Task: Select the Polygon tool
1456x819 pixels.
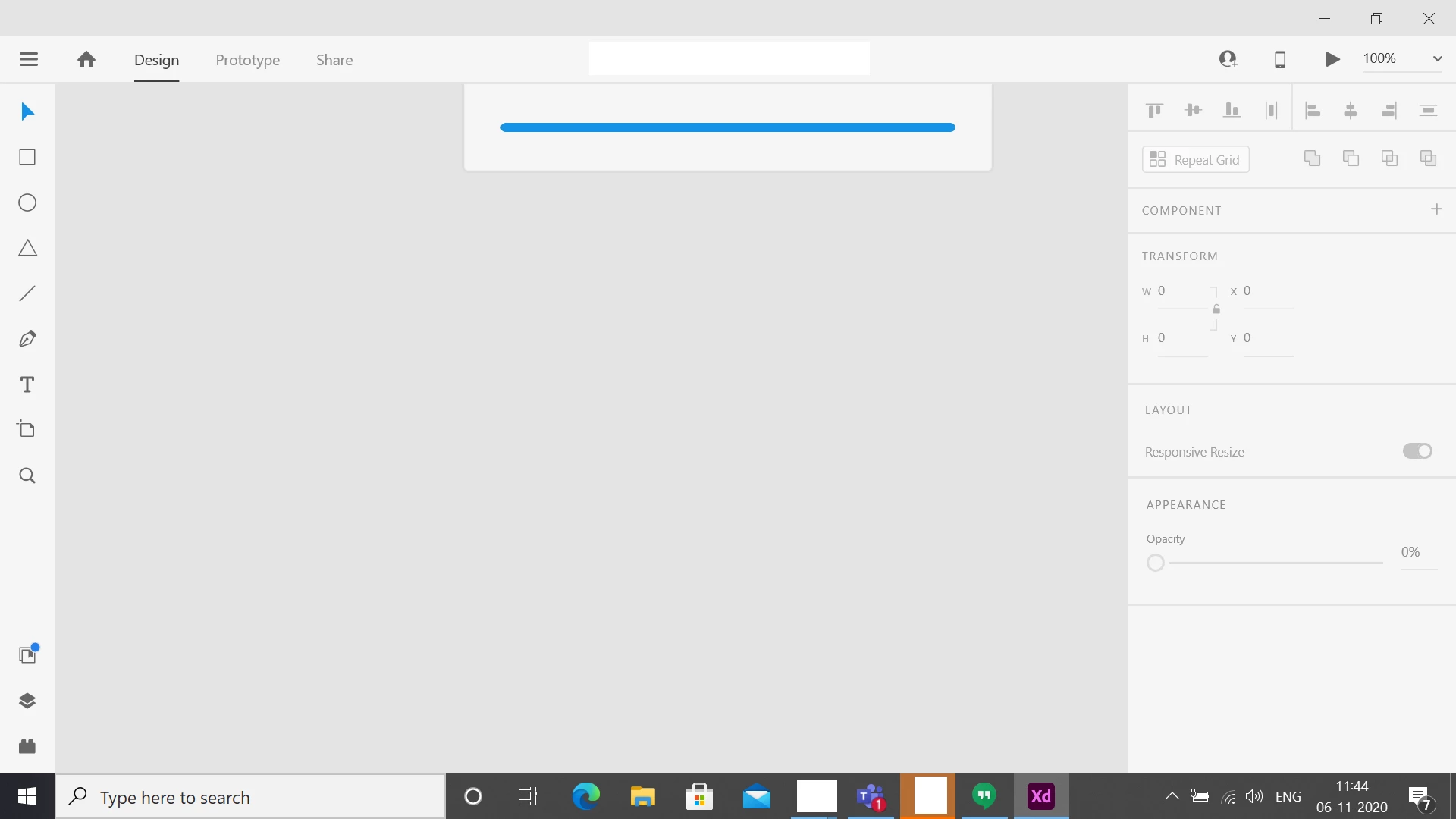Action: click(x=27, y=248)
